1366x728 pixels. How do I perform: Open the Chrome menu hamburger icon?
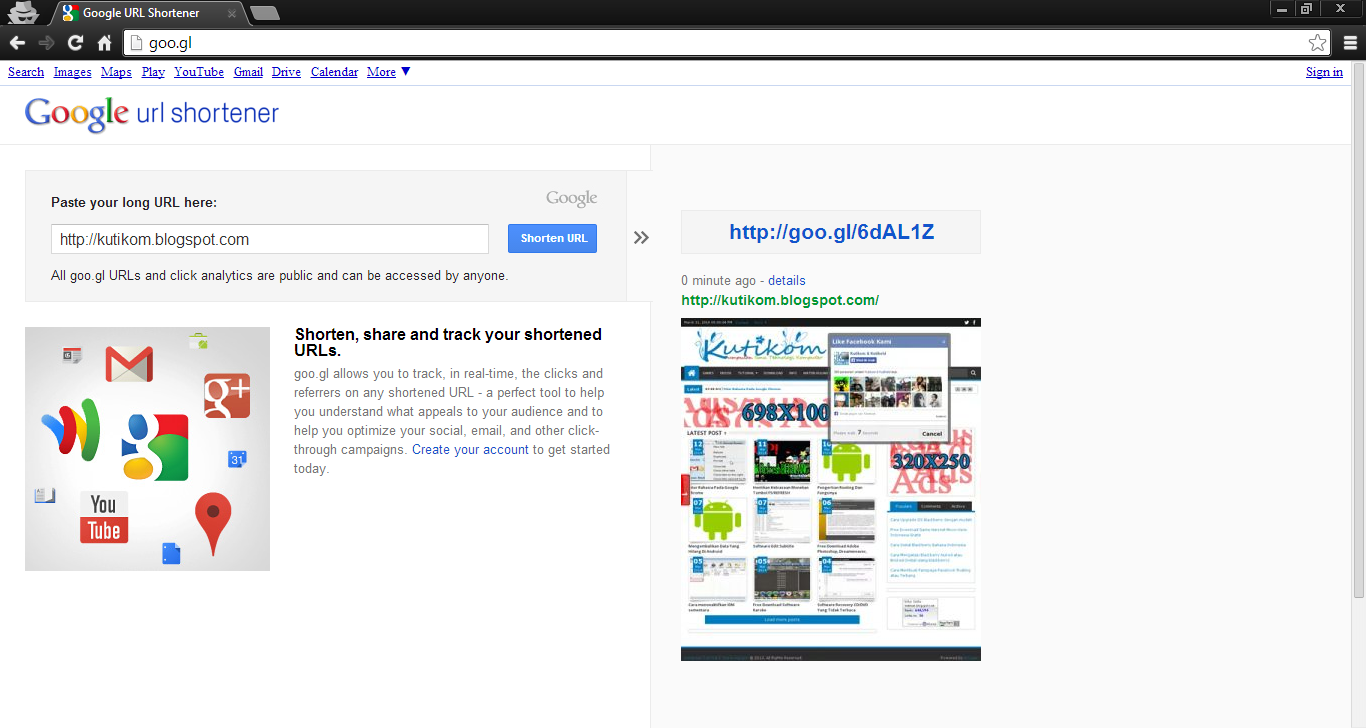click(x=1350, y=43)
